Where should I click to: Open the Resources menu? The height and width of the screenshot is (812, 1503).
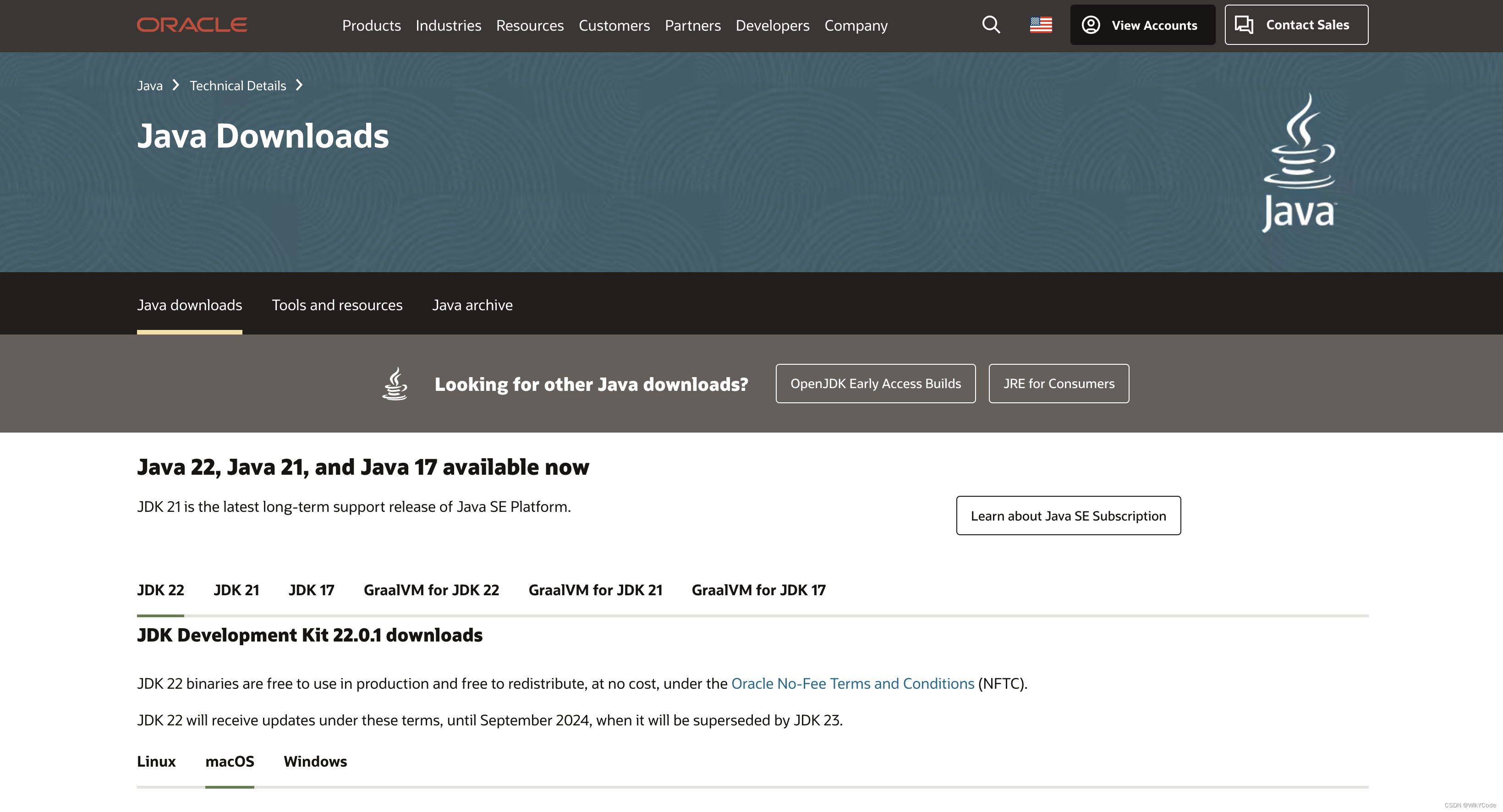click(x=530, y=26)
